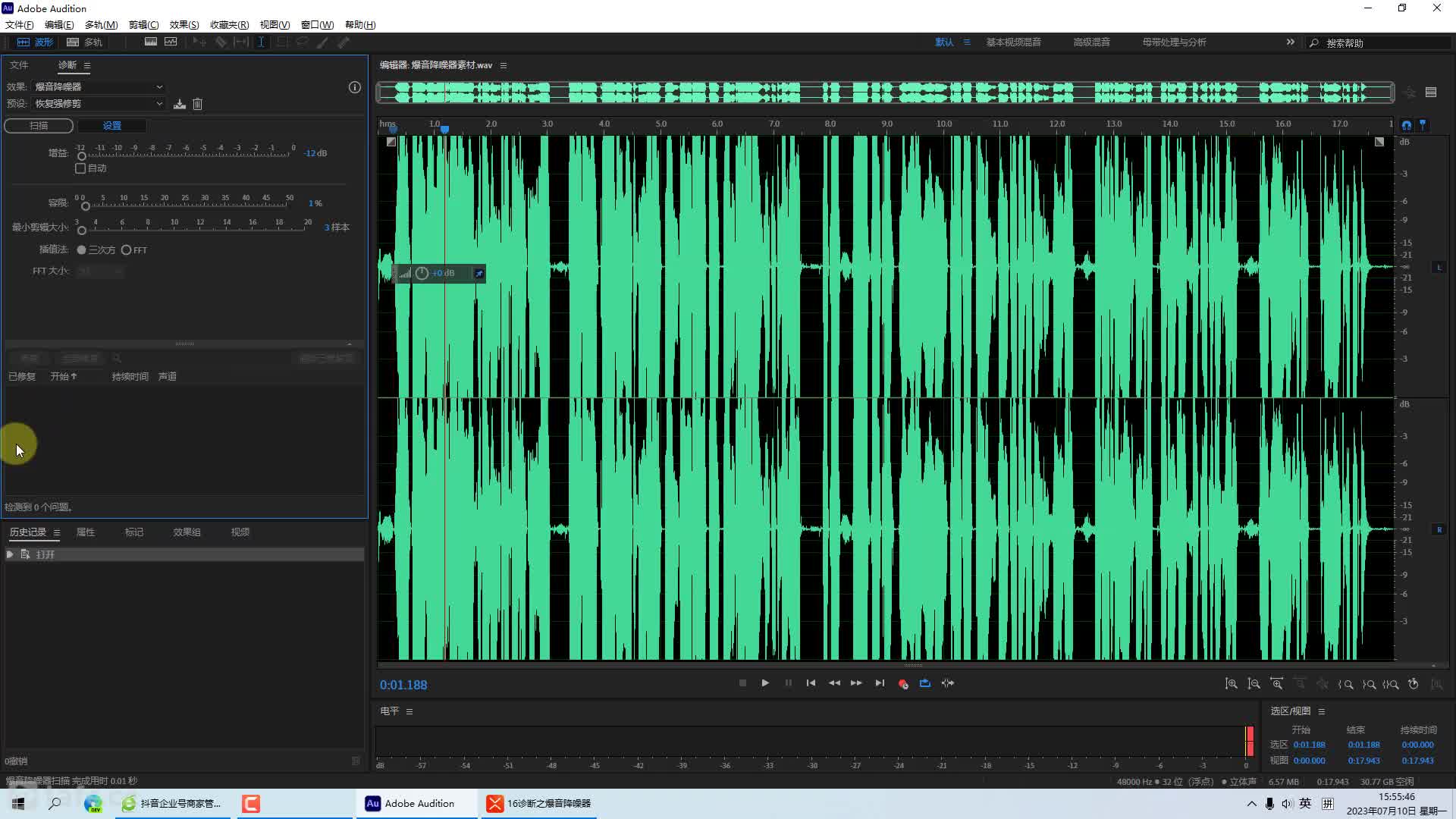Click the zoom in on waveform icon
Image resolution: width=1456 pixels, height=819 pixels.
click(x=1231, y=684)
